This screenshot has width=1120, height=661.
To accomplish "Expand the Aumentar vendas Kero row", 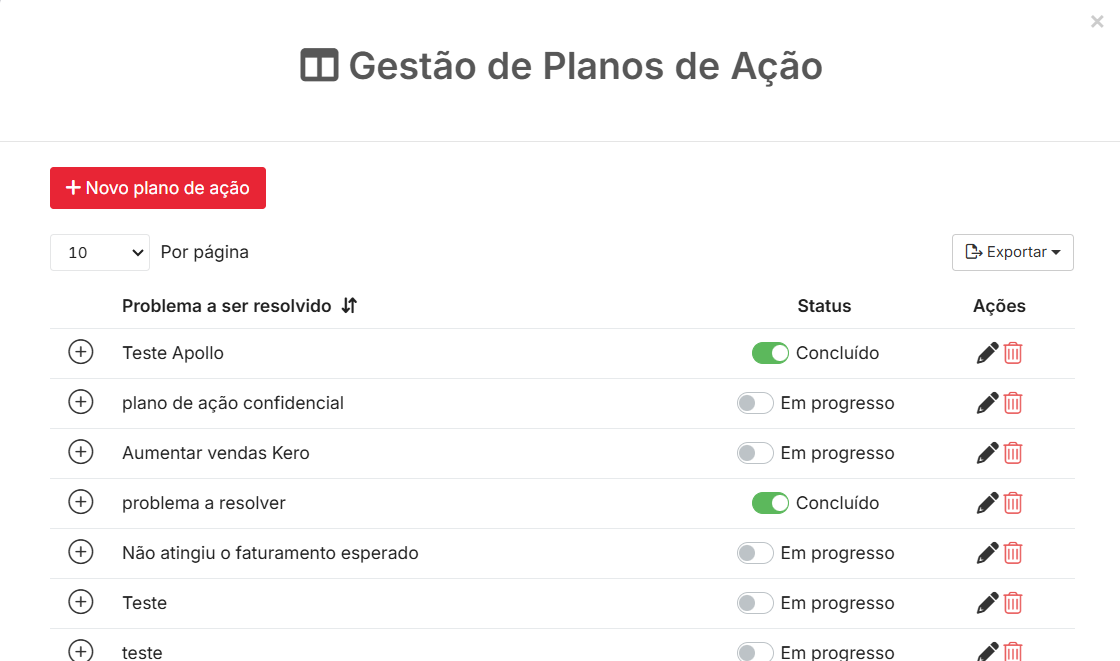I will 81,452.
